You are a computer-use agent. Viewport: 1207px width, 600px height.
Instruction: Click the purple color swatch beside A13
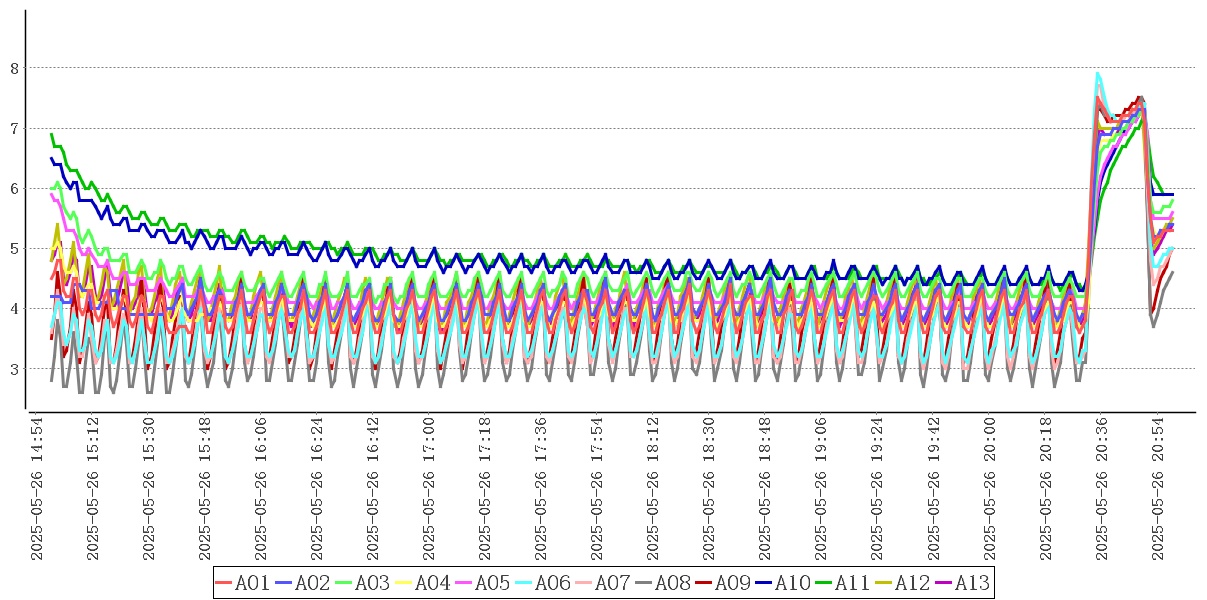(x=943, y=583)
